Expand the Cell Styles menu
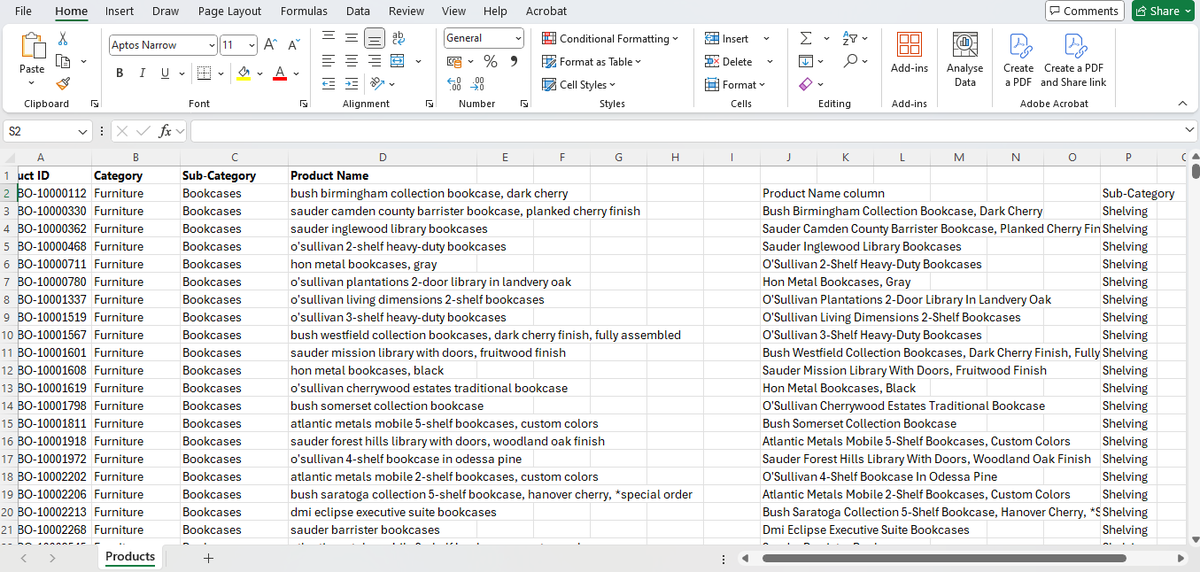The width and height of the screenshot is (1200, 572). coord(579,85)
